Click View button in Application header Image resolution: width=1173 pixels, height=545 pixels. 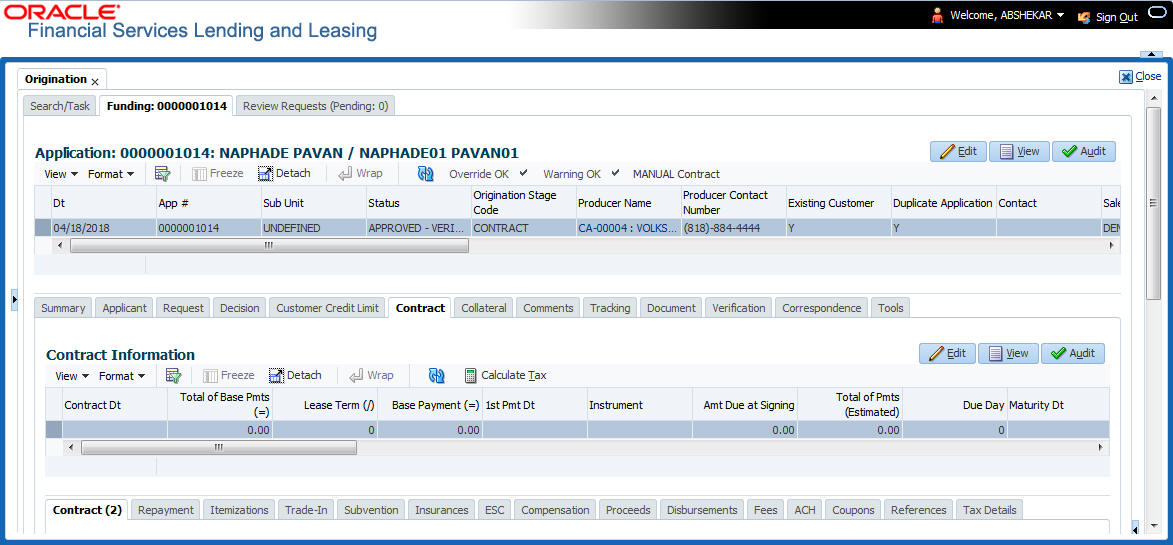coord(1019,151)
